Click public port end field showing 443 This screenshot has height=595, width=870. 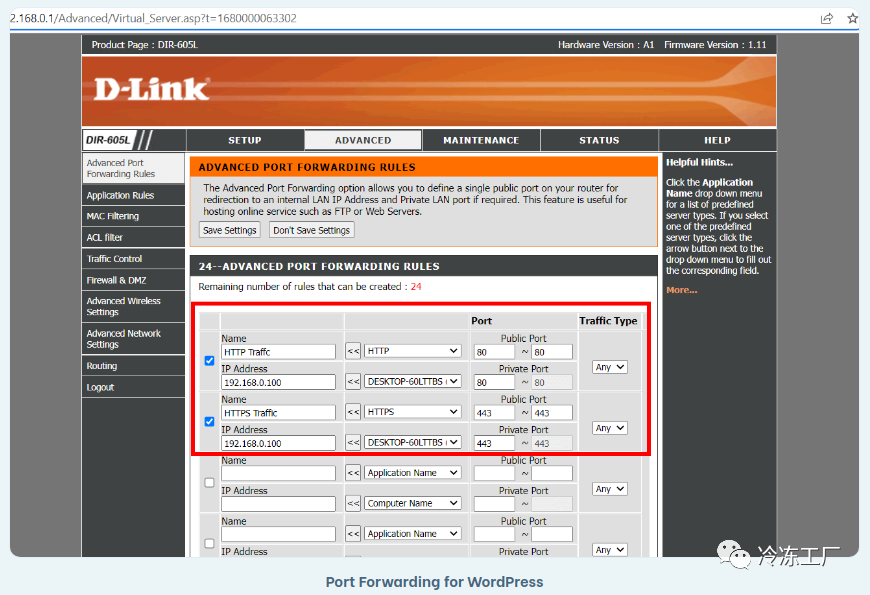552,413
